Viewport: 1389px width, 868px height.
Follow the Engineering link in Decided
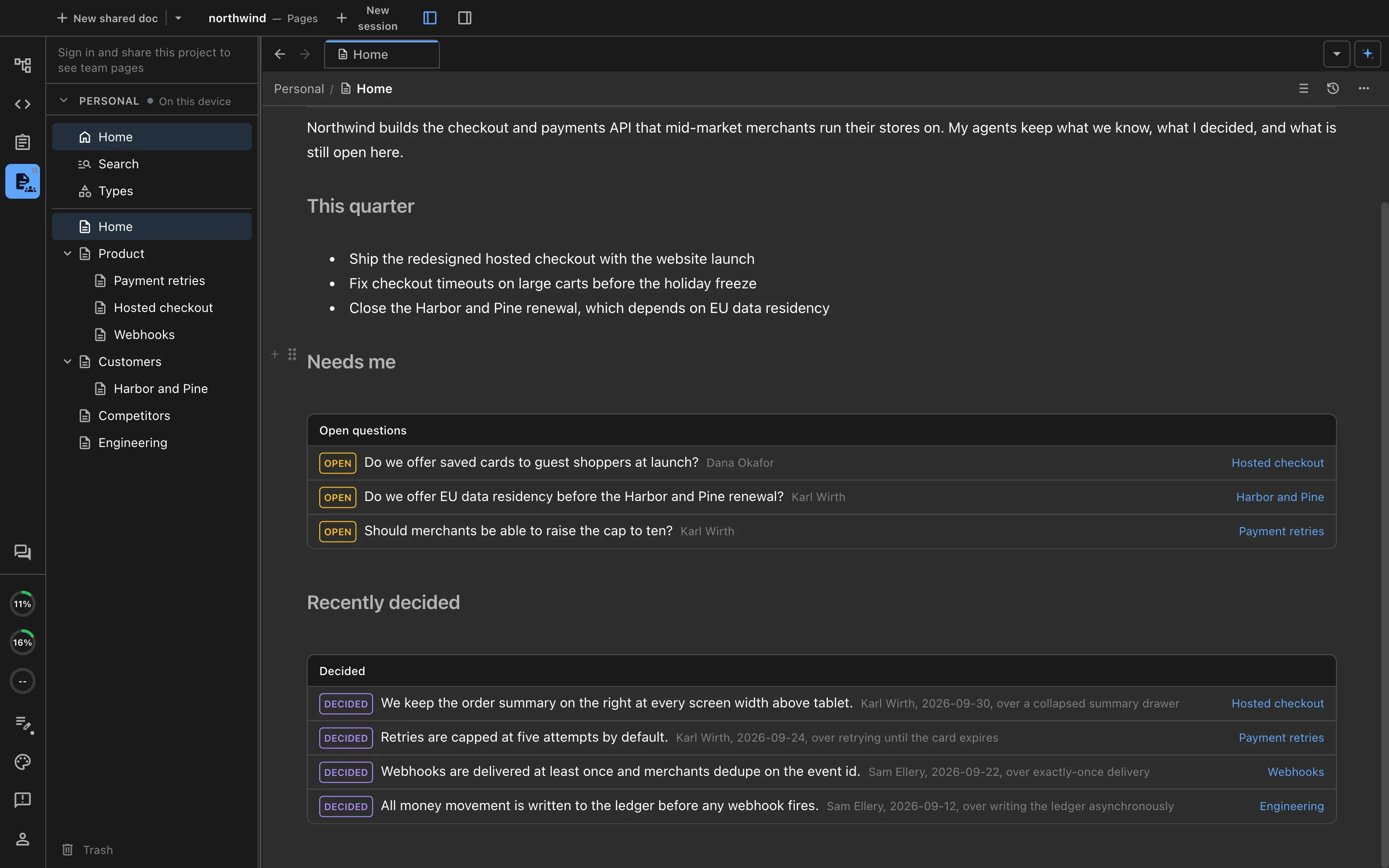(1292, 806)
